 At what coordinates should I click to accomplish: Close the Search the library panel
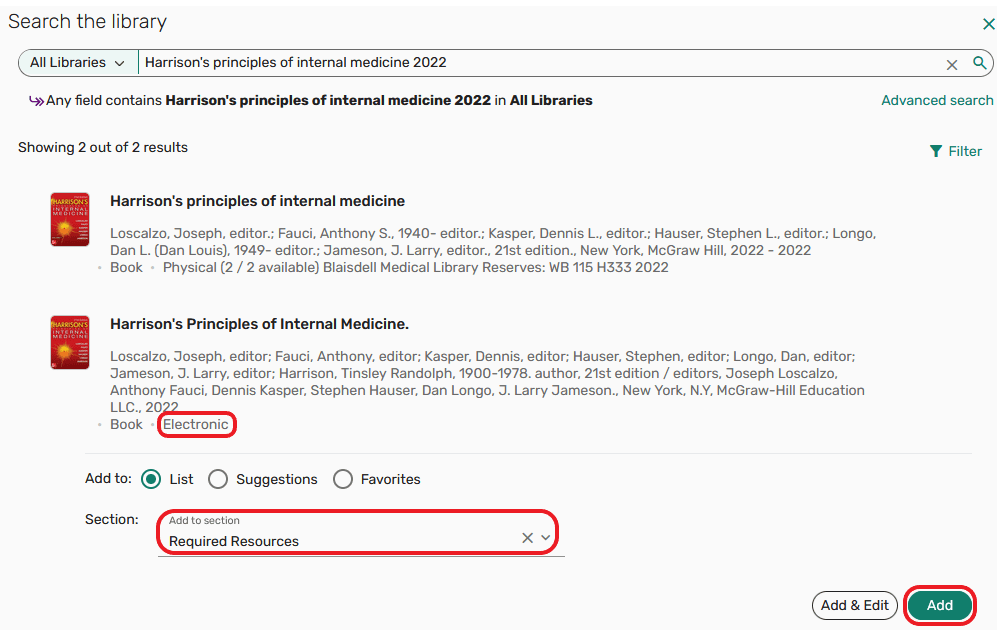point(988,24)
